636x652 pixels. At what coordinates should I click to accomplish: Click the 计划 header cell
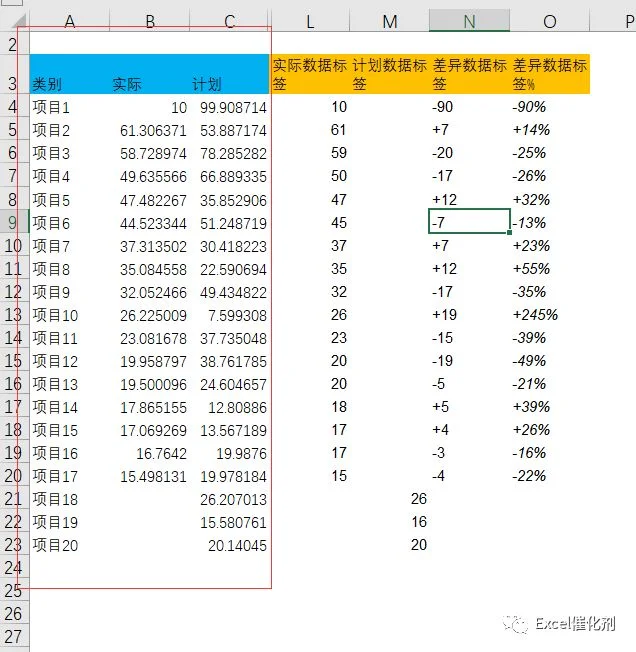[229, 74]
